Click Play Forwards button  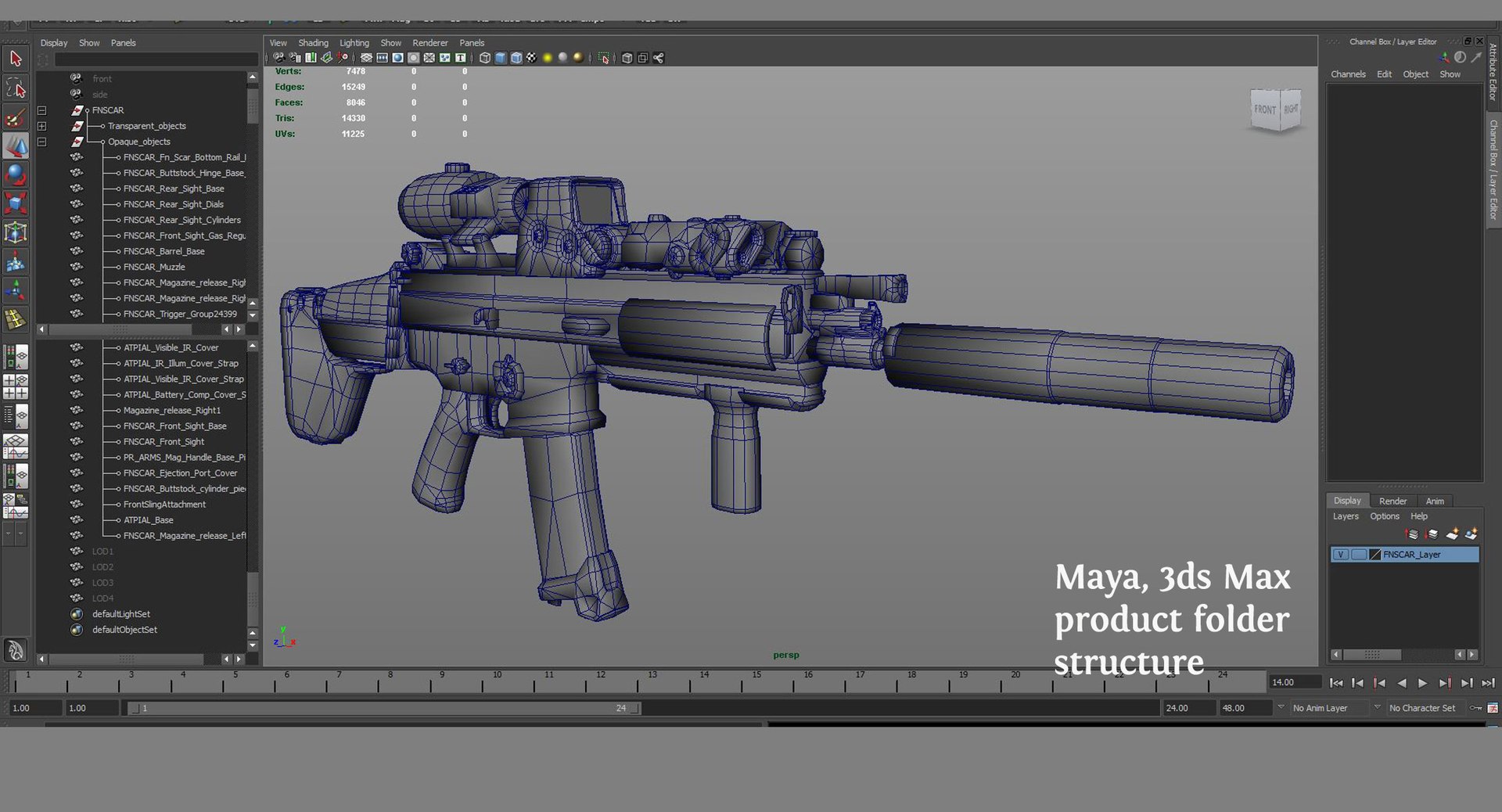(1422, 683)
